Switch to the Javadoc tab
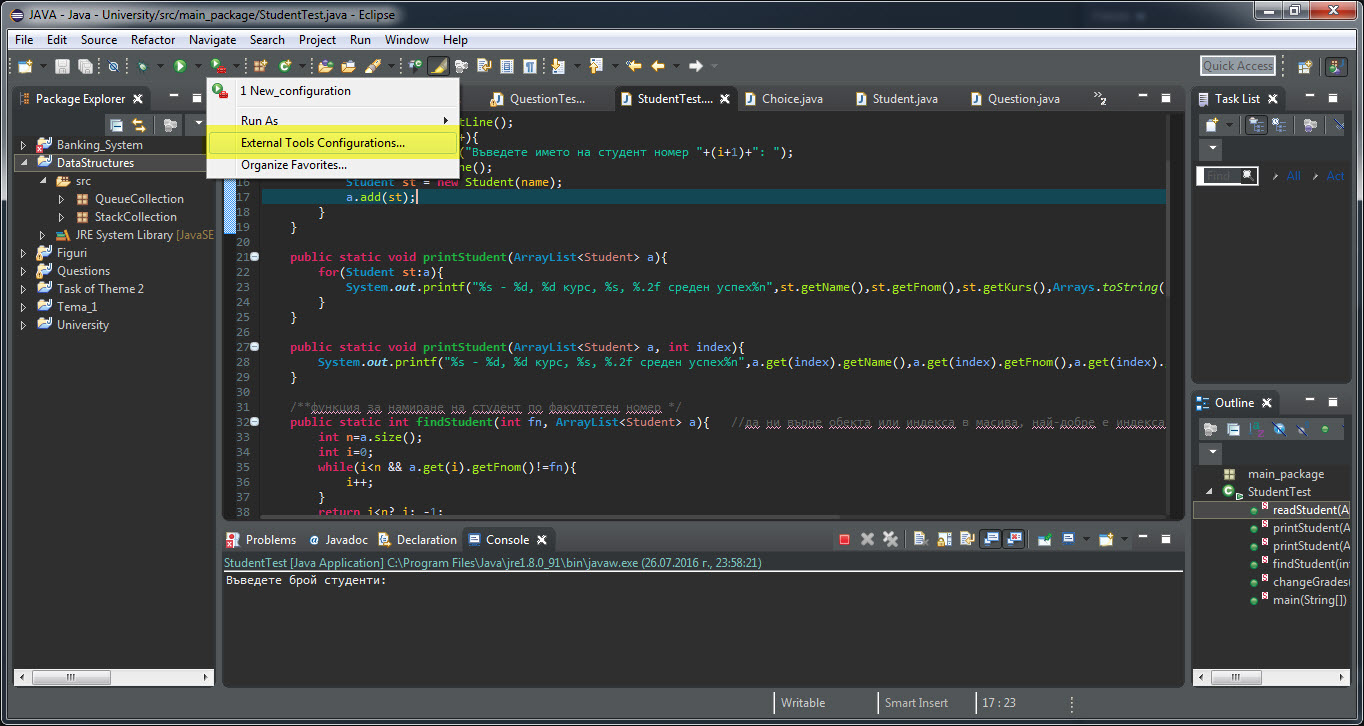Screen dimensions: 1364x726 point(338,540)
